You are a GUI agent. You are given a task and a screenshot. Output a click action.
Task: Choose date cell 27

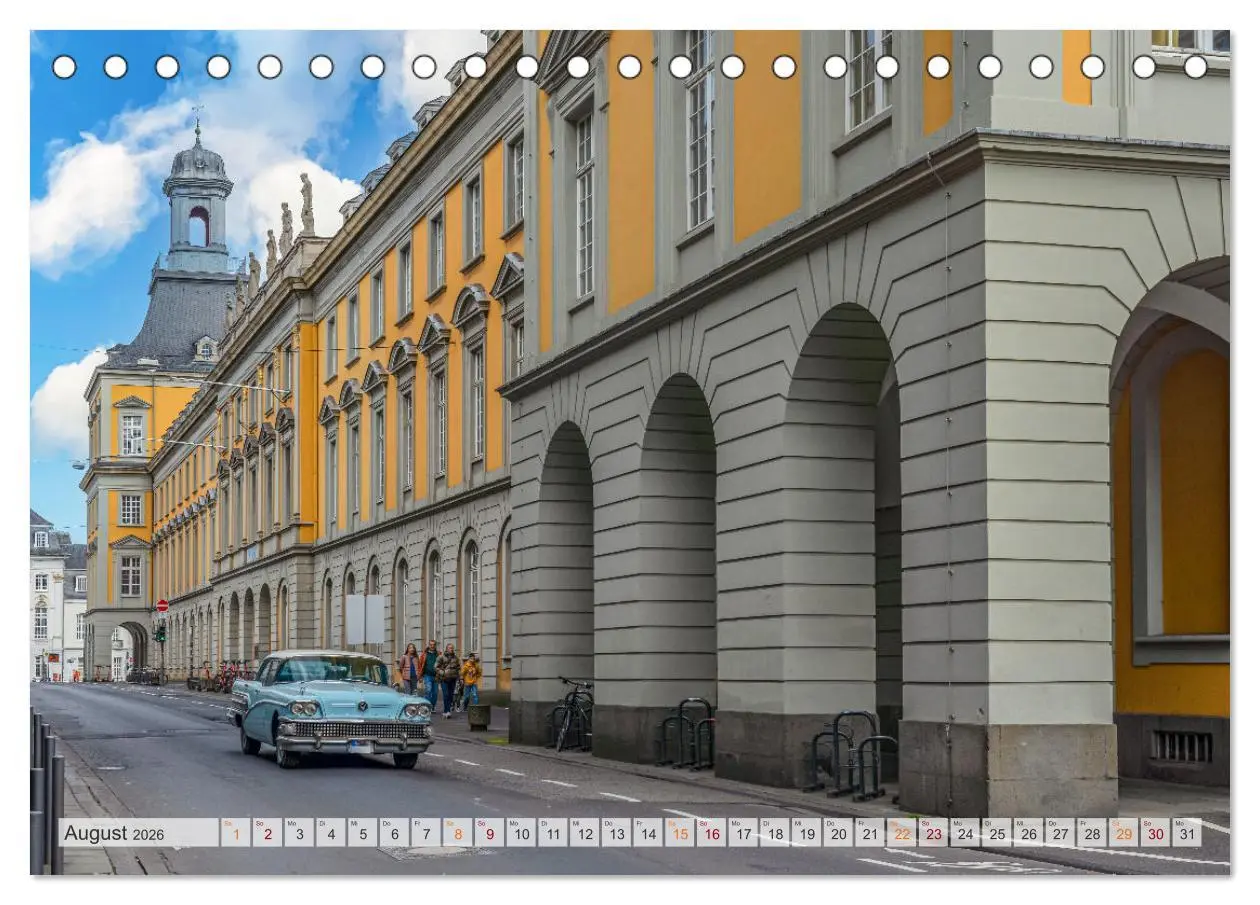(x=1060, y=833)
